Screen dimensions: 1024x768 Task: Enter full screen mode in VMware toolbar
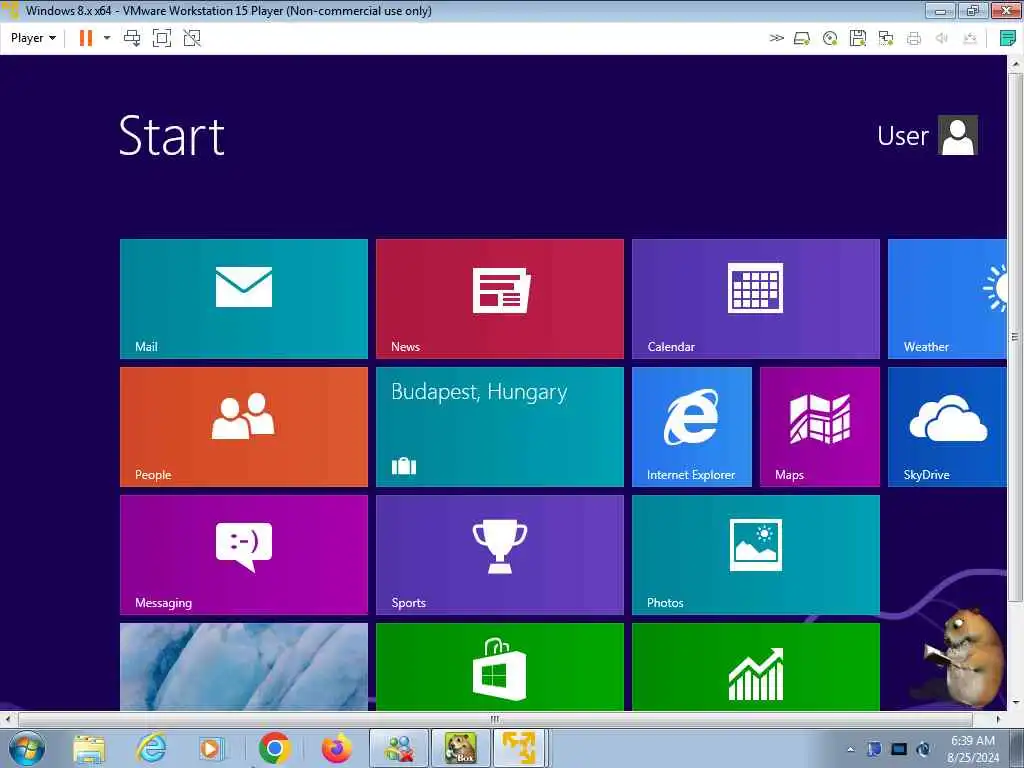[162, 38]
